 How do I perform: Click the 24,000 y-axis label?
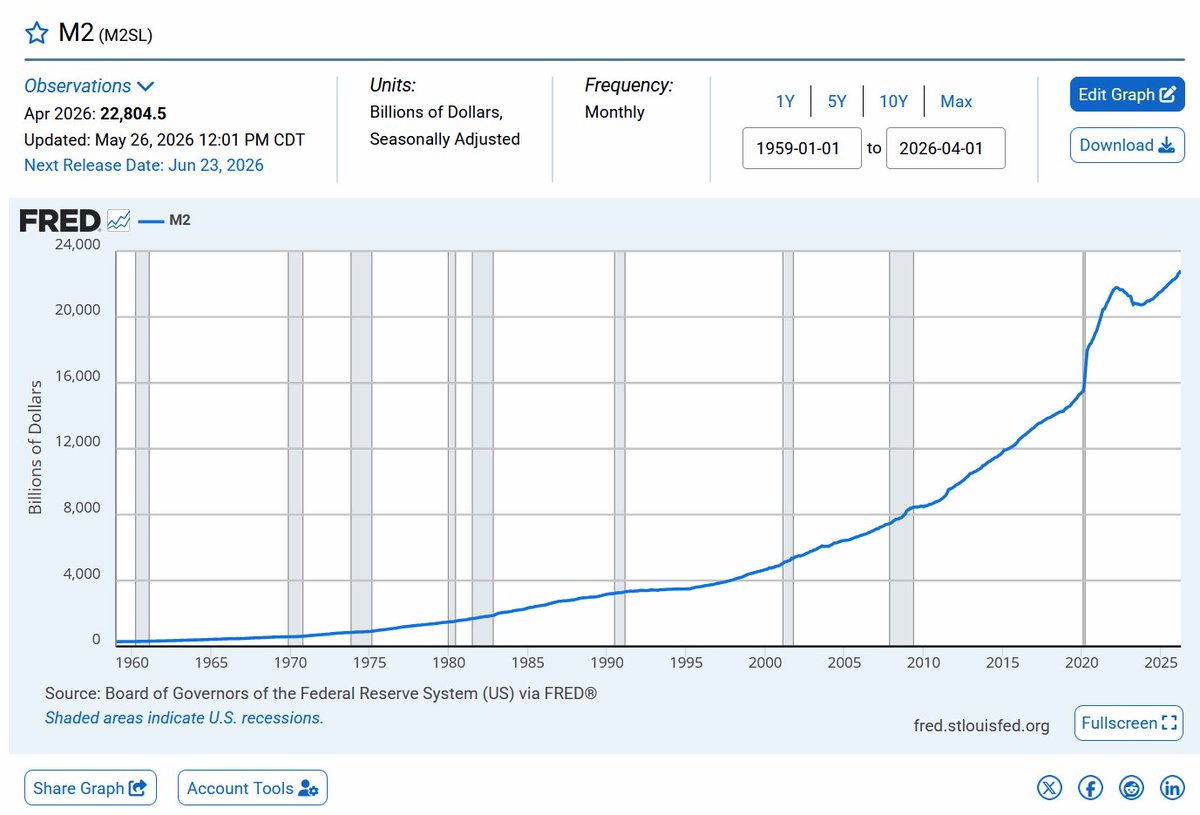pos(77,244)
